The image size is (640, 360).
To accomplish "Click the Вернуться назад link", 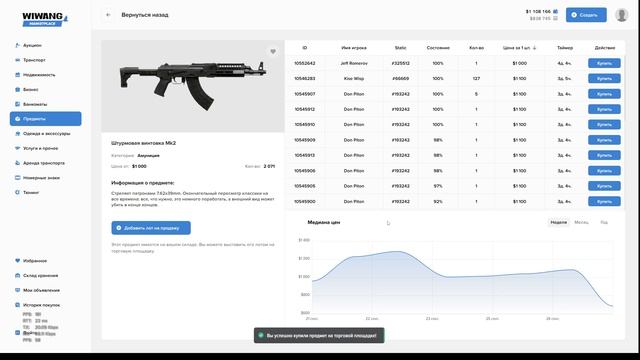I will pos(145,15).
